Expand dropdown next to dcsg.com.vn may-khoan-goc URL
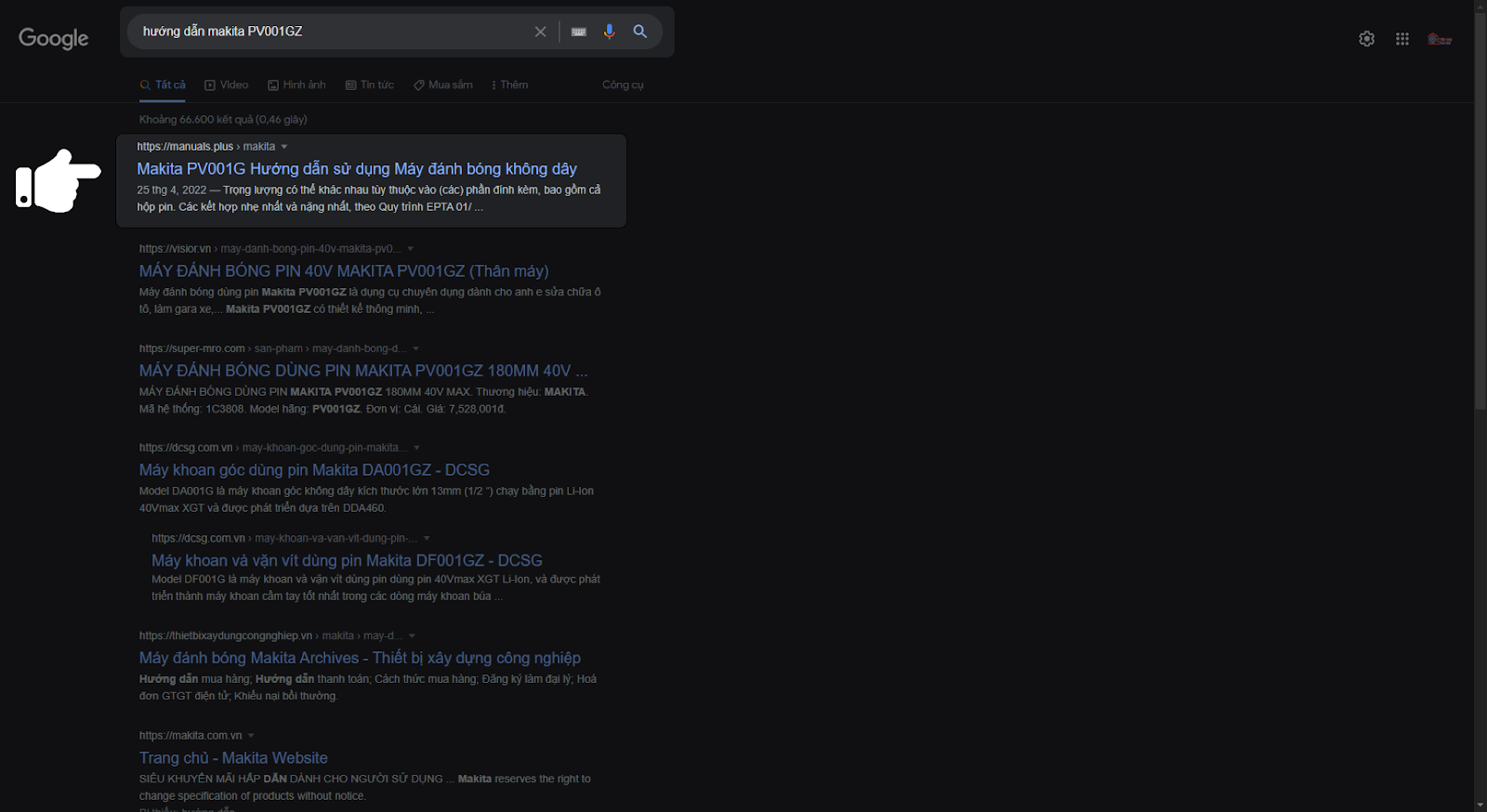The image size is (1487, 812). click(x=416, y=448)
